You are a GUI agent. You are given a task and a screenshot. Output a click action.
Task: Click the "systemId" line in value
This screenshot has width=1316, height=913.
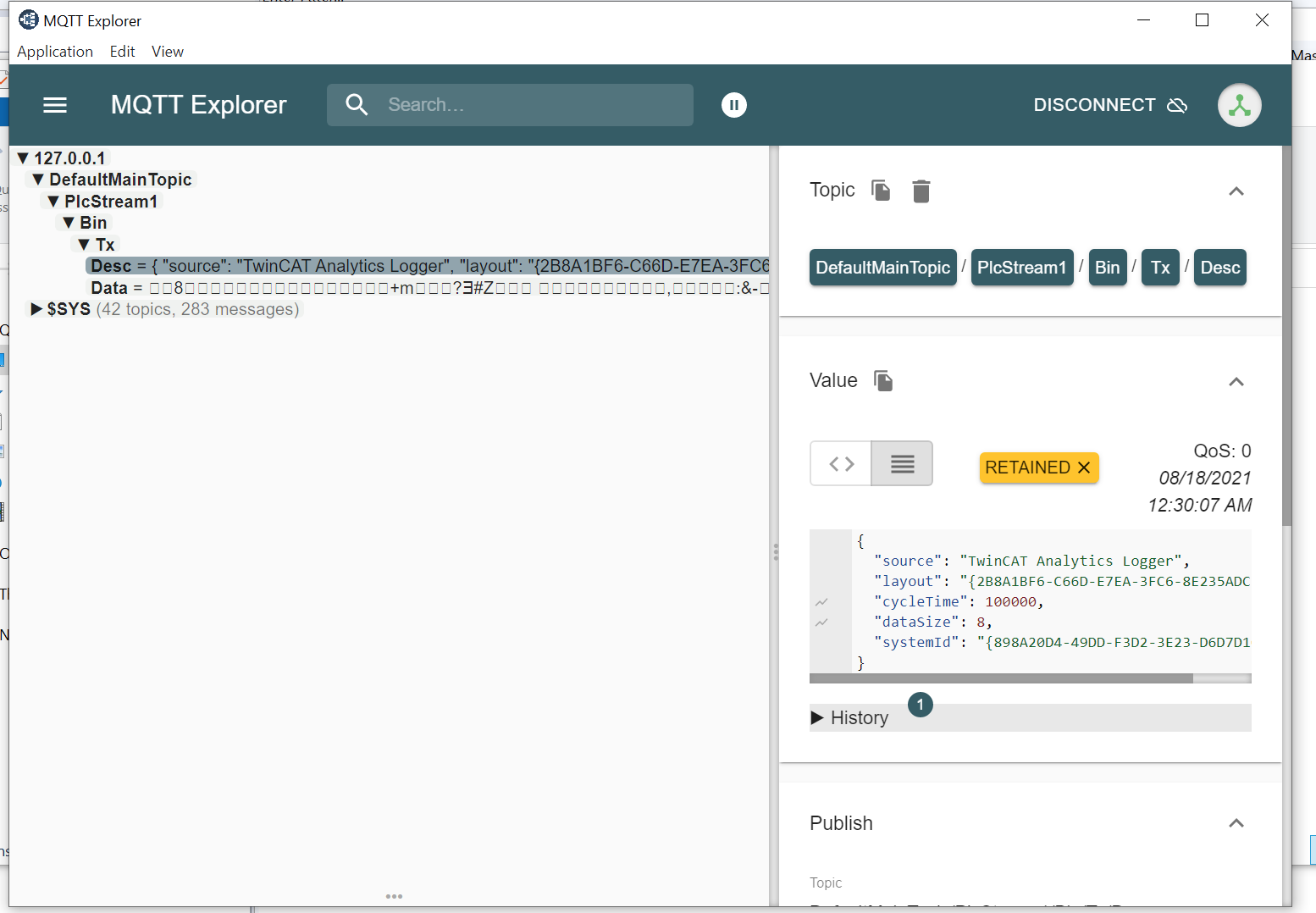tap(1062, 642)
